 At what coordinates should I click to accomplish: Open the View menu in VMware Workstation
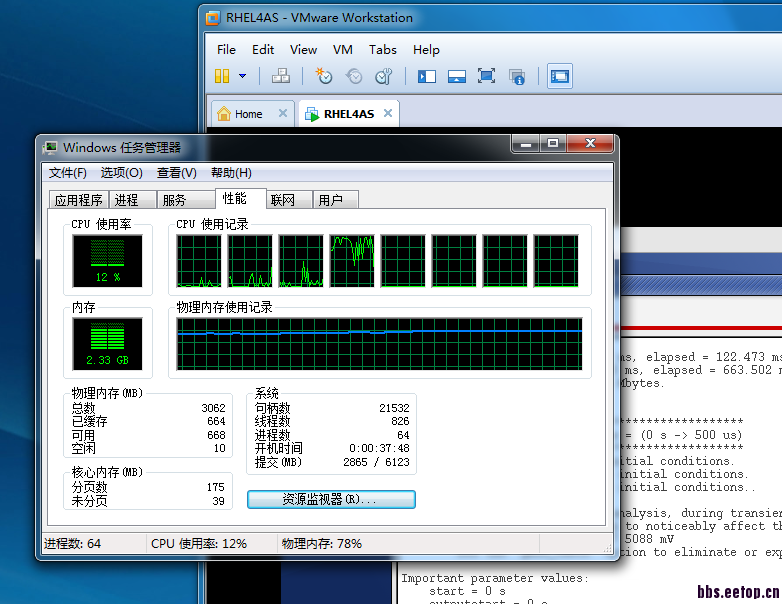tap(303, 50)
